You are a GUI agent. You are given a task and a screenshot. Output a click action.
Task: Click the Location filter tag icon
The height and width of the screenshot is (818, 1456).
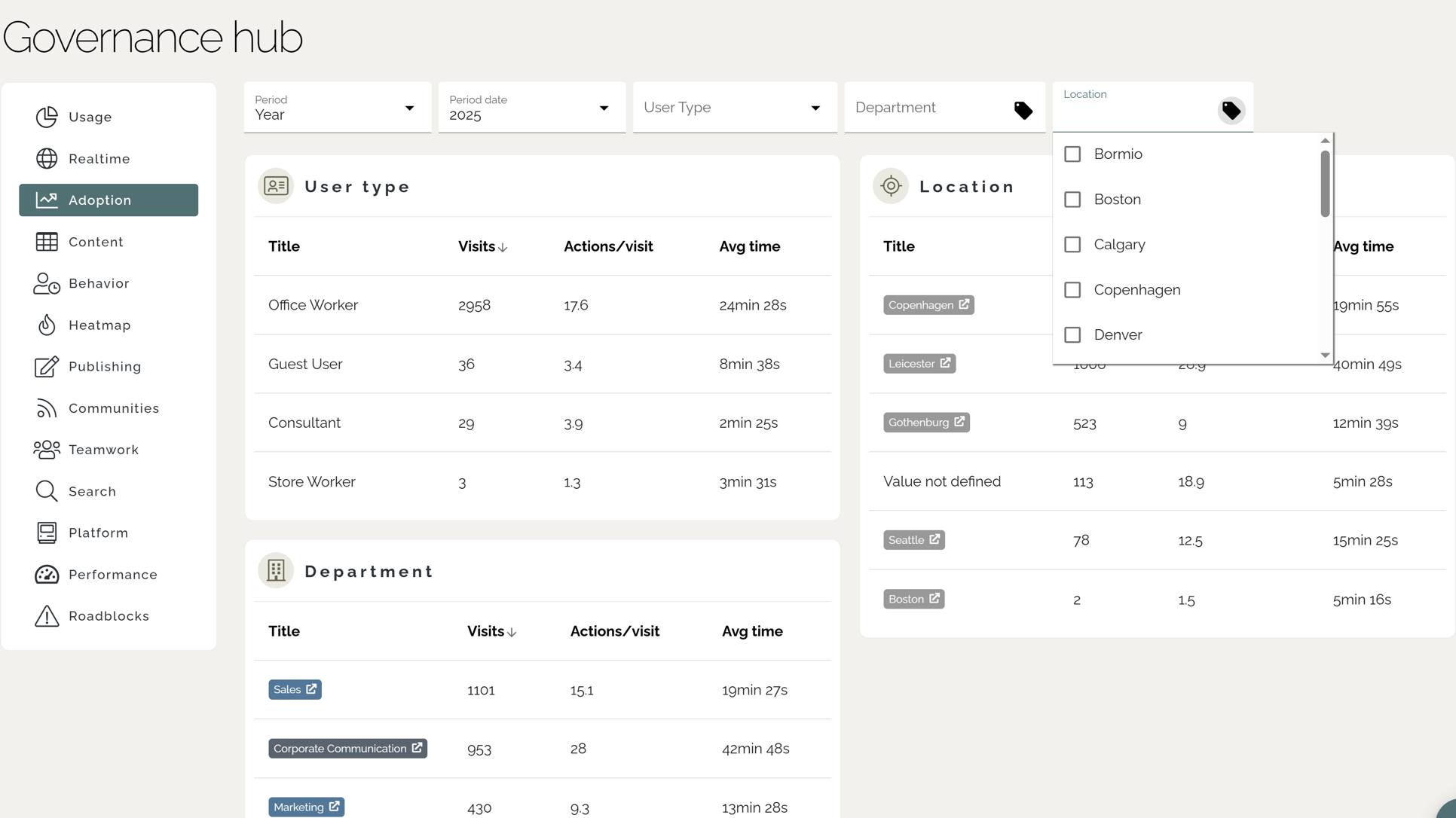(1231, 111)
